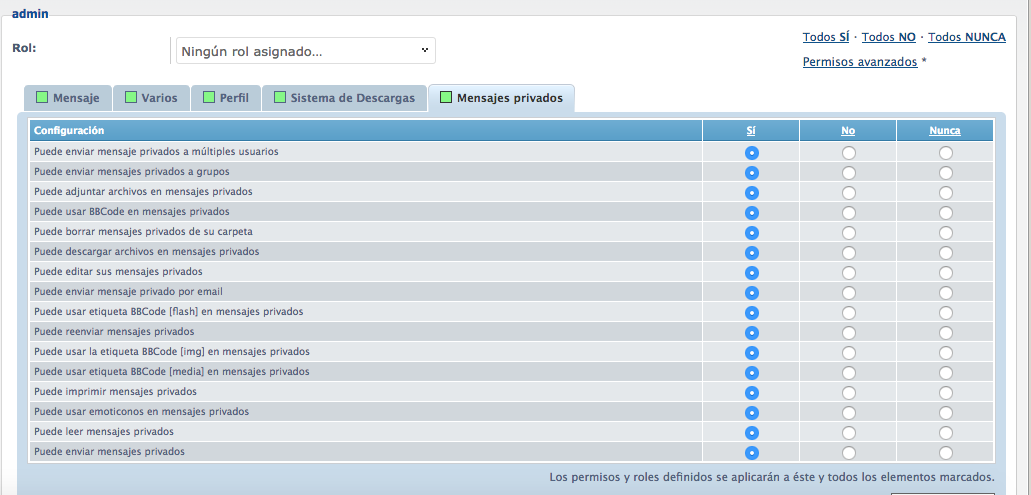
Task: Click the 'Todos NUNCA' link
Action: (966, 37)
